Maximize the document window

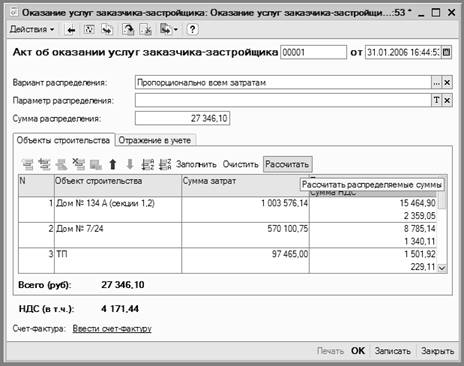[x=436, y=13]
